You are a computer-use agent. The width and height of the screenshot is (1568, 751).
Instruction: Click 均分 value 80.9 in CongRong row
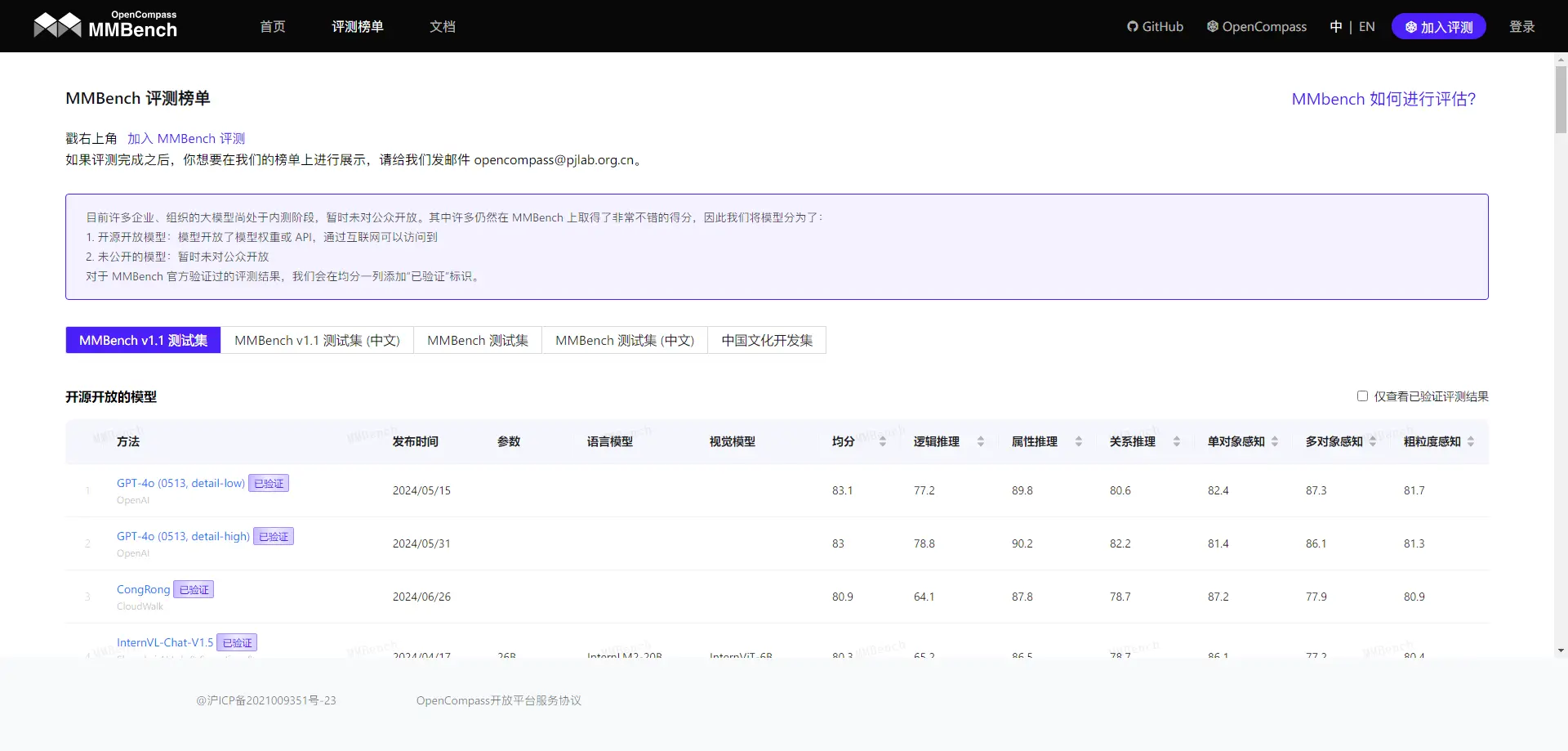coord(843,597)
